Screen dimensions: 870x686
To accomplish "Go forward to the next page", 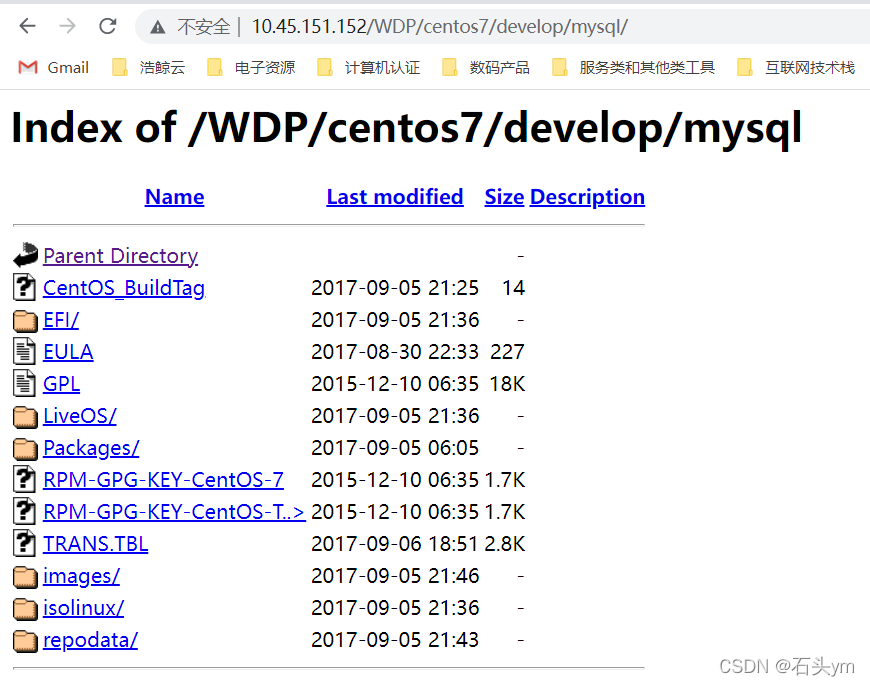I will (67, 26).
